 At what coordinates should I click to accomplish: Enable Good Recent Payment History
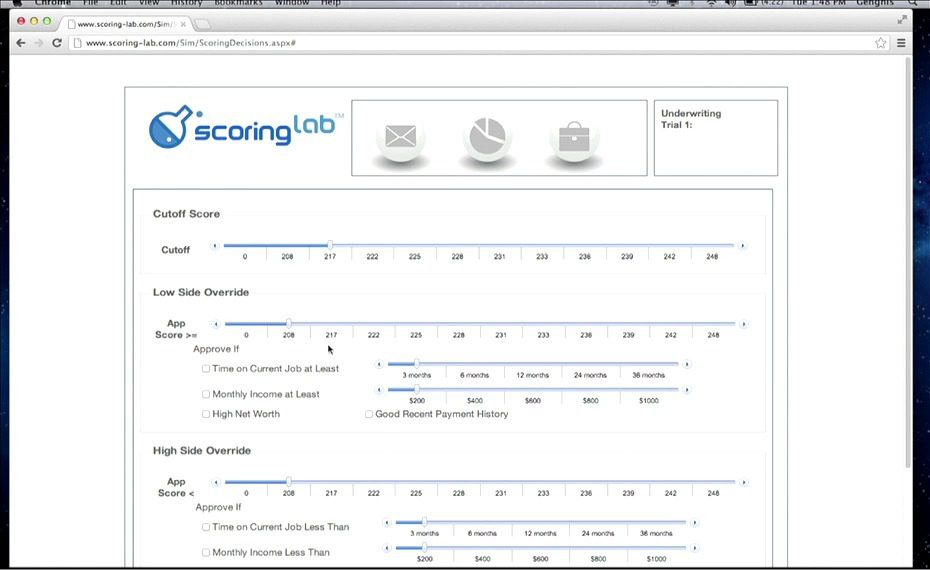click(x=369, y=414)
